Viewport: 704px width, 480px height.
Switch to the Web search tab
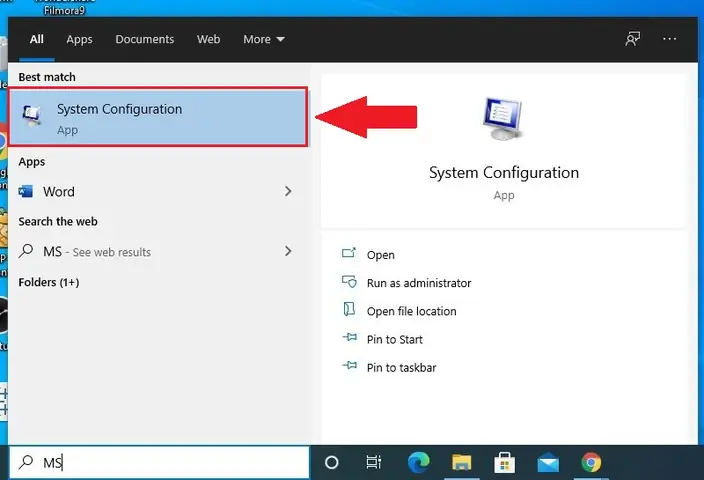coord(208,39)
